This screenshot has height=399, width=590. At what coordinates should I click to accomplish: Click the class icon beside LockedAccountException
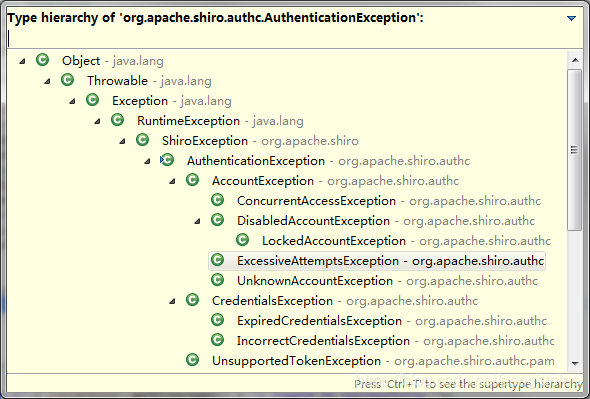242,239
